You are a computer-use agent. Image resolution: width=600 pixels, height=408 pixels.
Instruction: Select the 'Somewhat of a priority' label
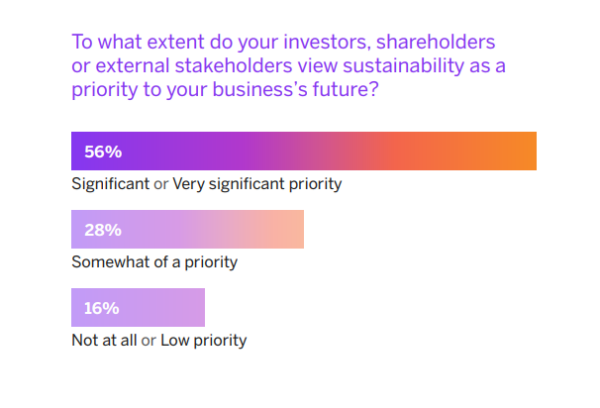point(155,262)
